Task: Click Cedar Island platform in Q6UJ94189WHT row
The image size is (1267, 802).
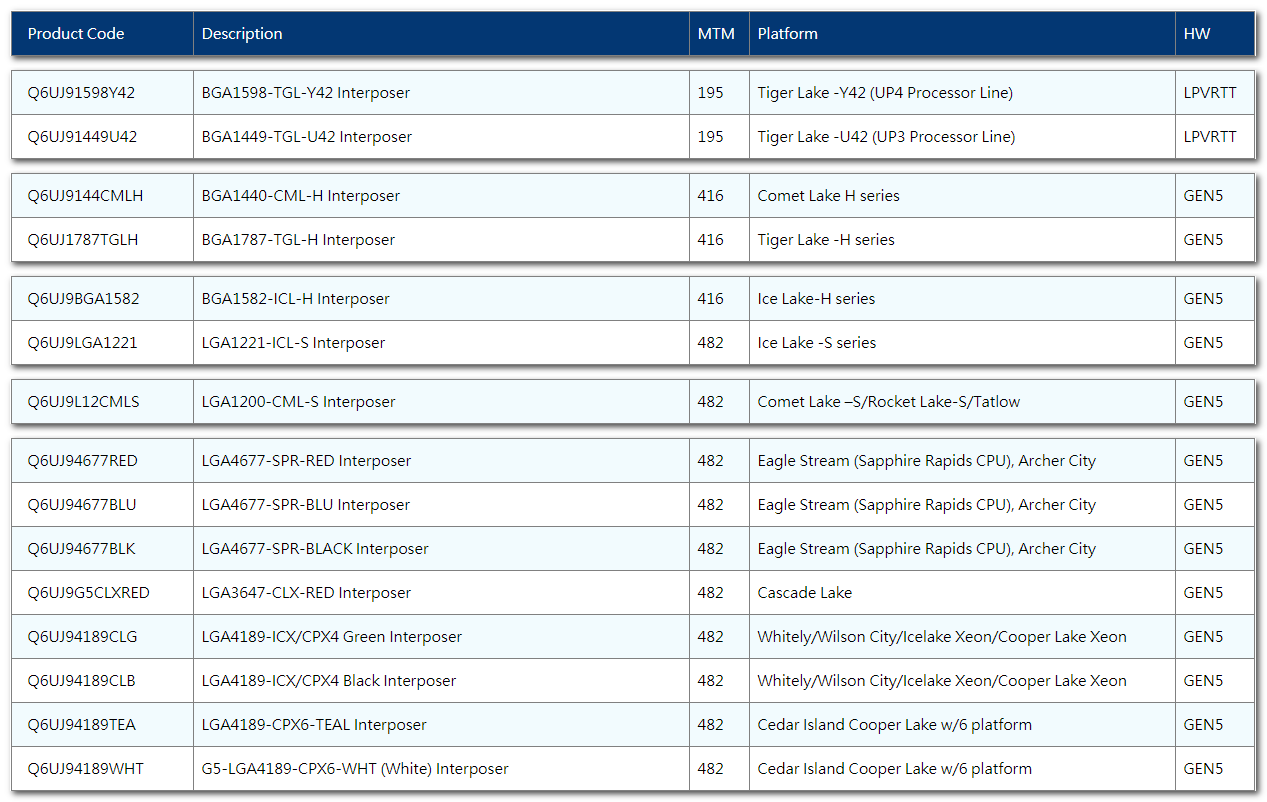Action: pos(895,769)
